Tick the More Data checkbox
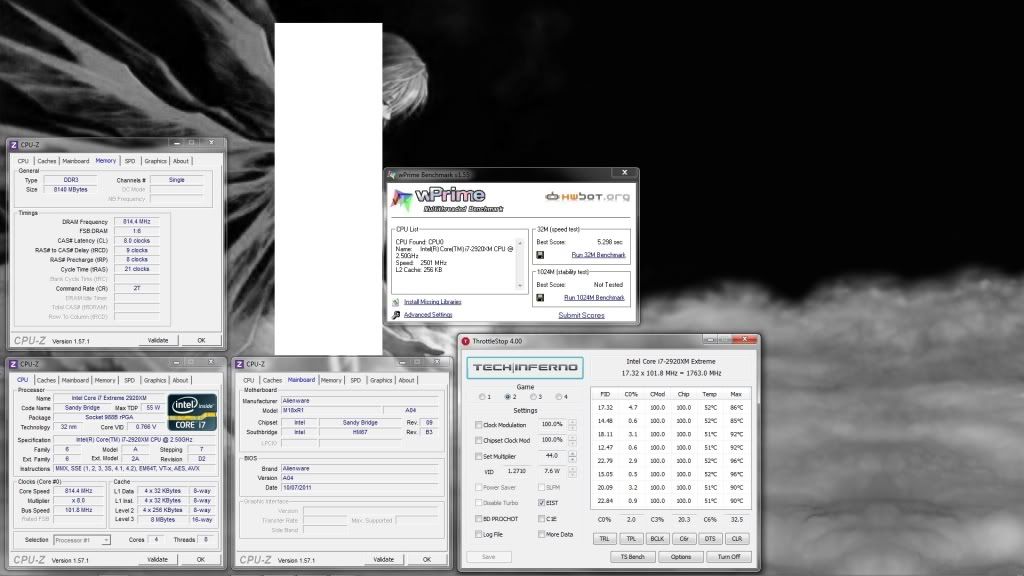Image resolution: width=1024 pixels, height=576 pixels. click(541, 535)
